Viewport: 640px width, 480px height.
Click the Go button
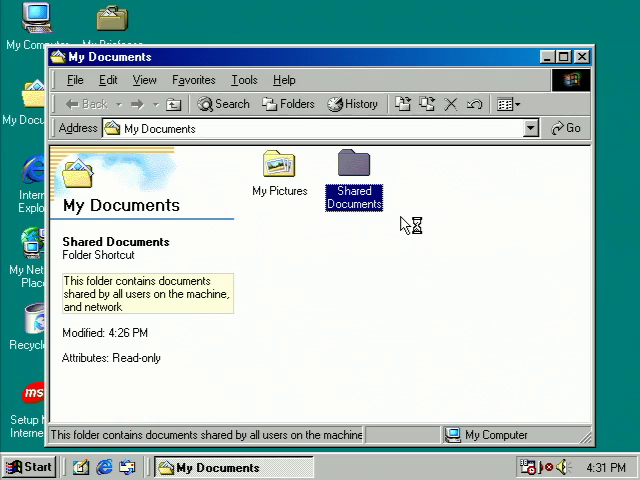[x=566, y=128]
